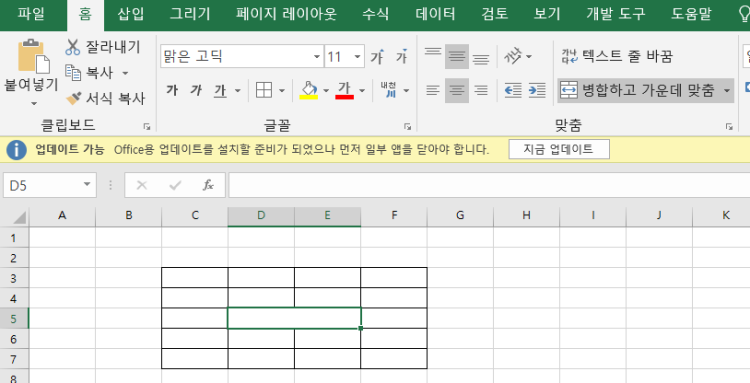750x383 pixels.
Task: Align text left
Action: click(433, 90)
